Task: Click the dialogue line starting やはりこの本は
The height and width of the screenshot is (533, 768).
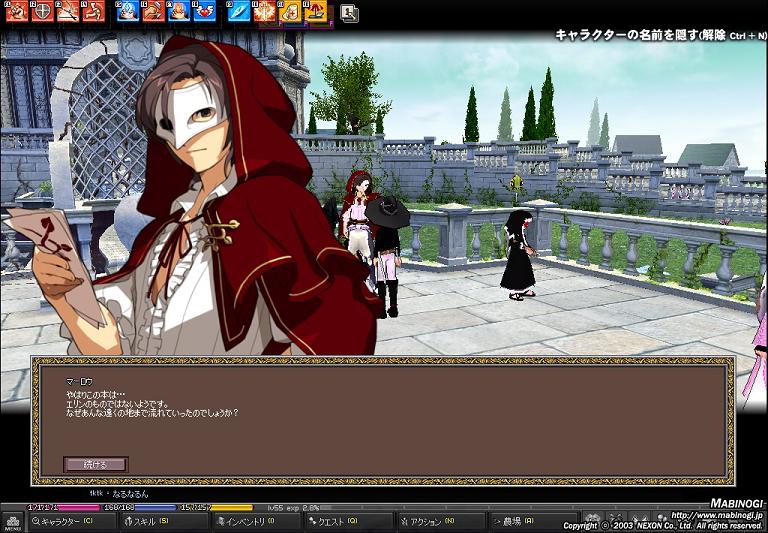Action: (96, 394)
